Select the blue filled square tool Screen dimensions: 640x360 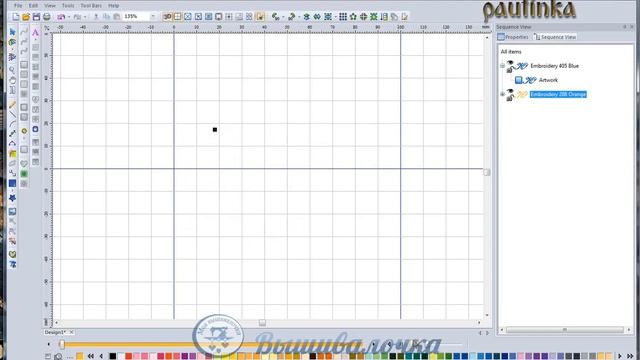point(12,184)
